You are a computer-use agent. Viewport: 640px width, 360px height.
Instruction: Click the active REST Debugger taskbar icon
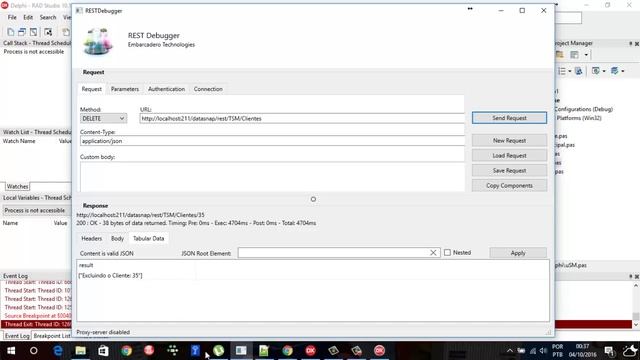click(241, 351)
